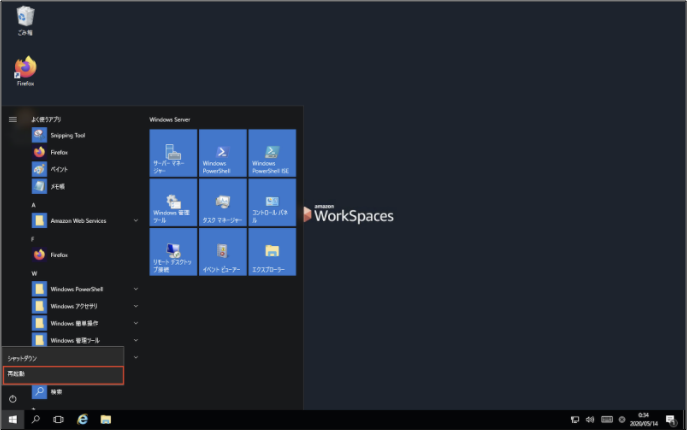The image size is (687, 430).
Task: Click the Windows Start button
Action: pyautogui.click(x=13, y=420)
